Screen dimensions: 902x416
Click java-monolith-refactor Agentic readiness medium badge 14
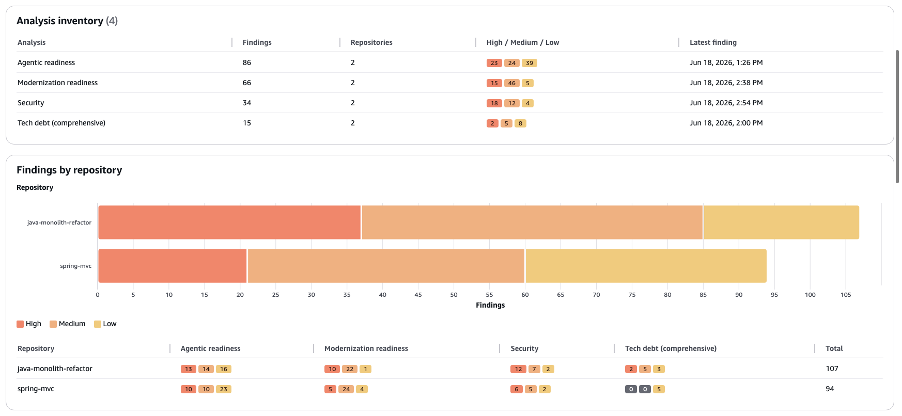coord(206,369)
